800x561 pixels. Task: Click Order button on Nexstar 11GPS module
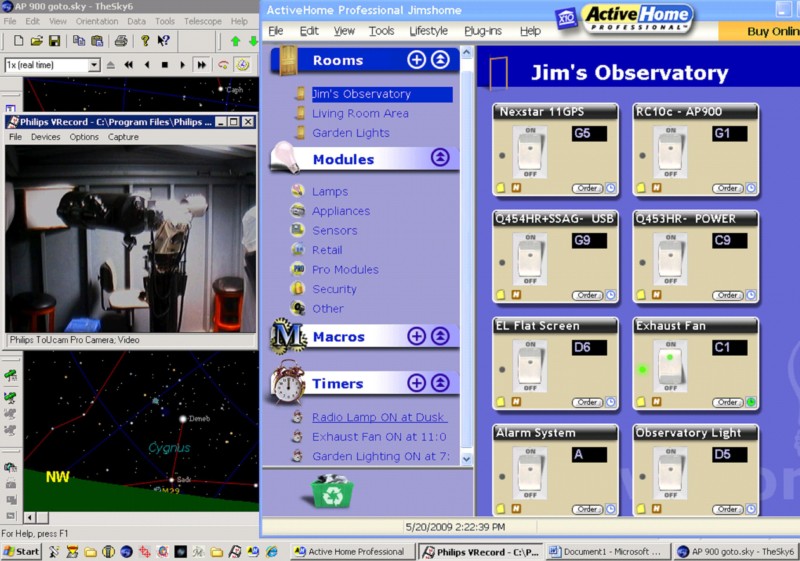coord(587,188)
